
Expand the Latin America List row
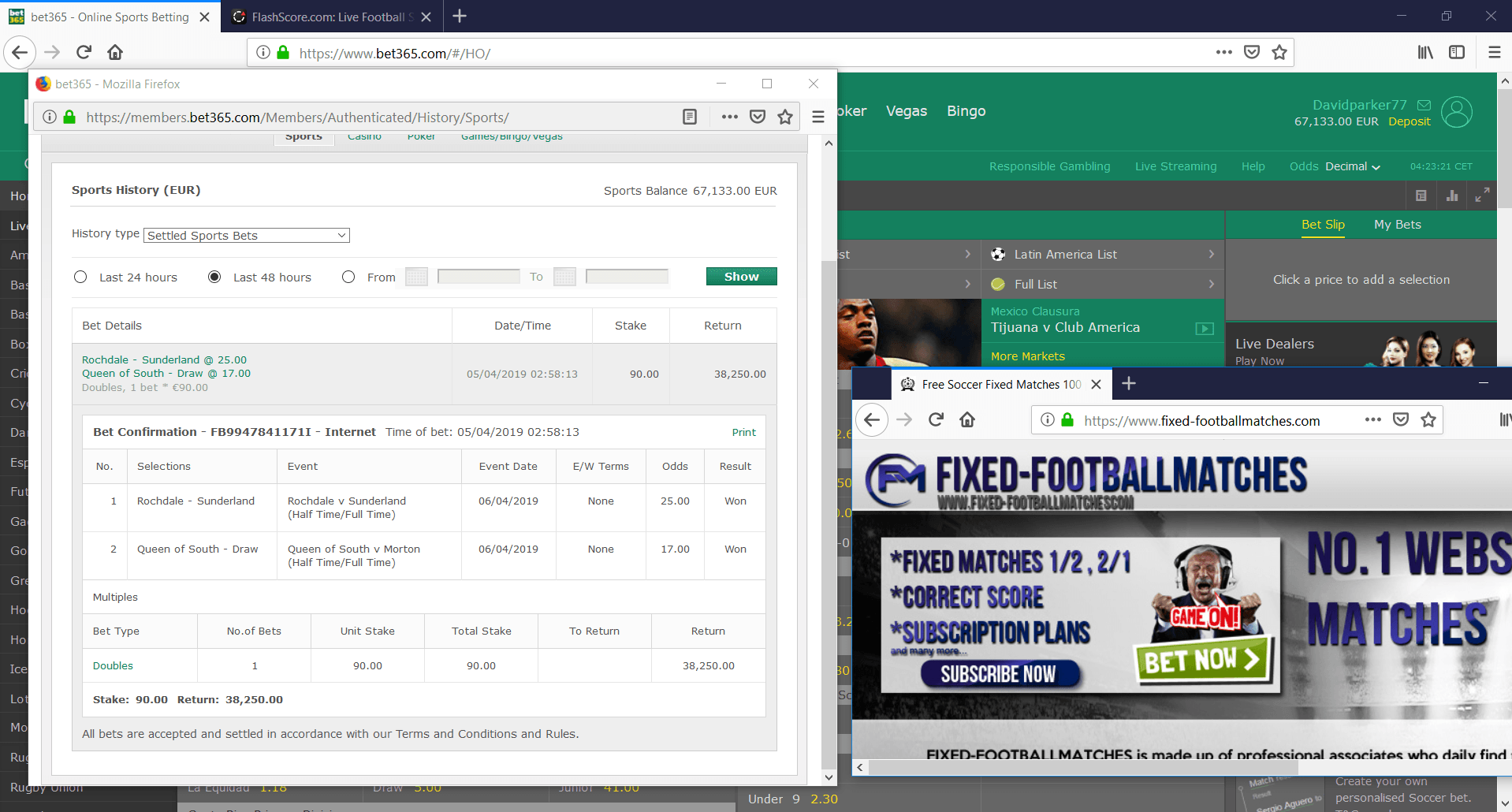click(1103, 255)
